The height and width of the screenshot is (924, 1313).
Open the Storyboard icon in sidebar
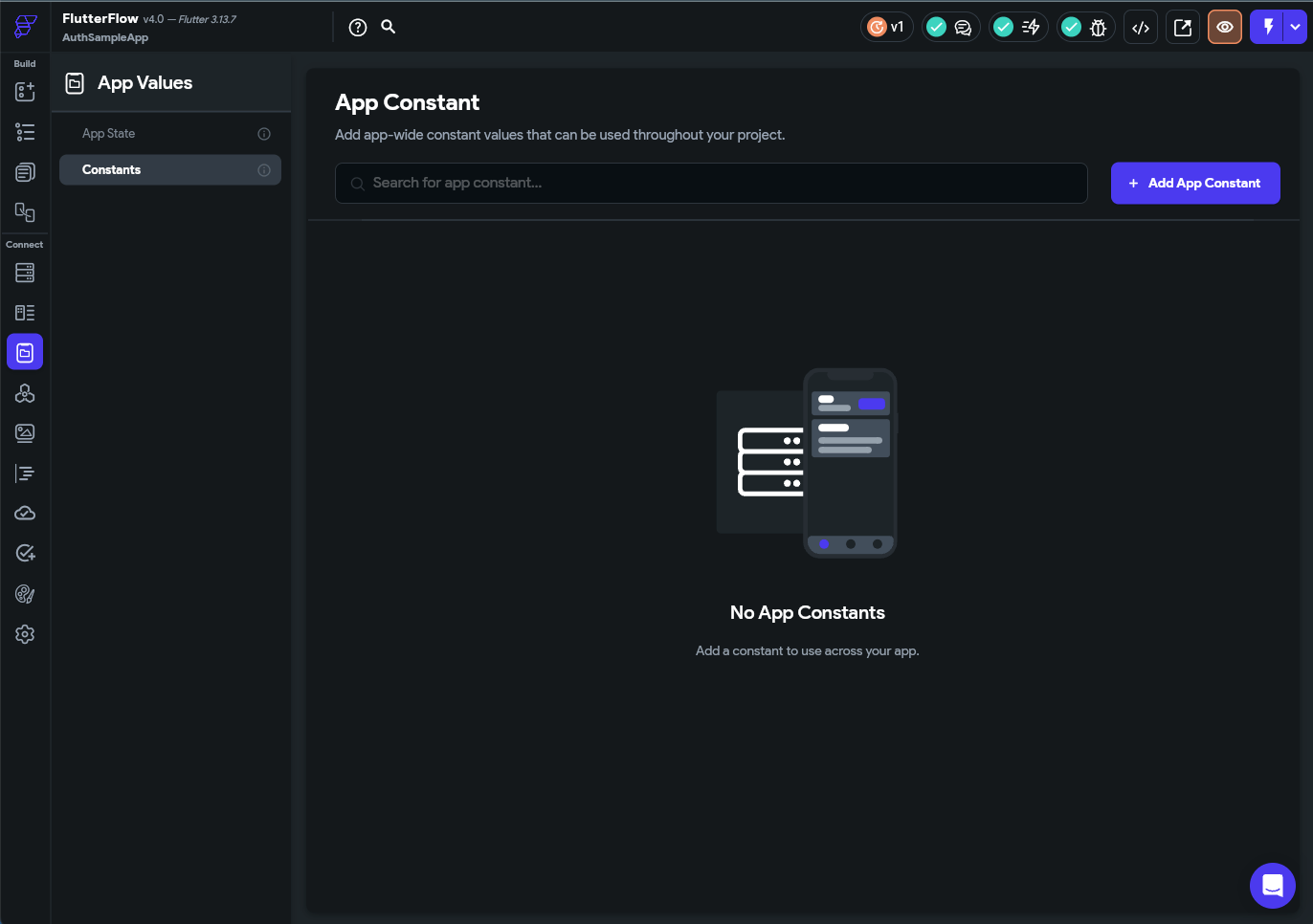(x=25, y=212)
